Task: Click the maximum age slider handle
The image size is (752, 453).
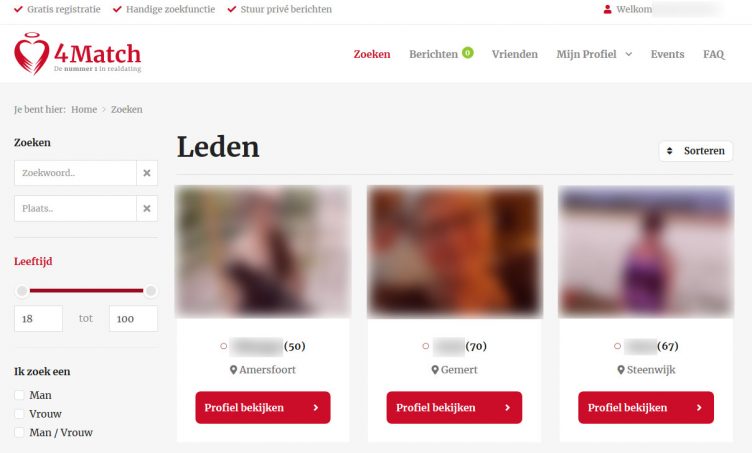Action: point(151,290)
